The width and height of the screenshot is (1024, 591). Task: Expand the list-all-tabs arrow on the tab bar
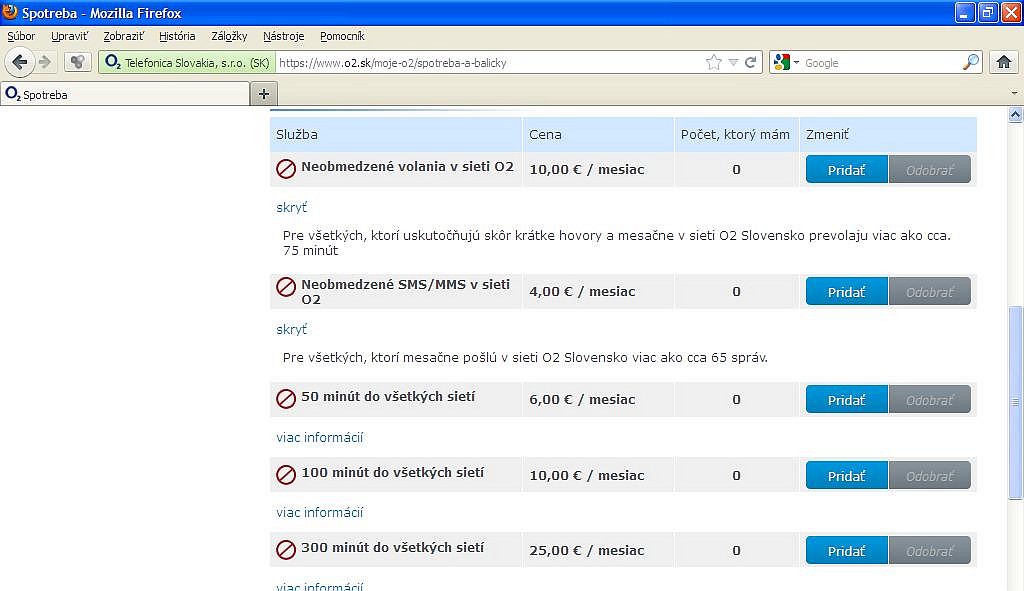1014,93
